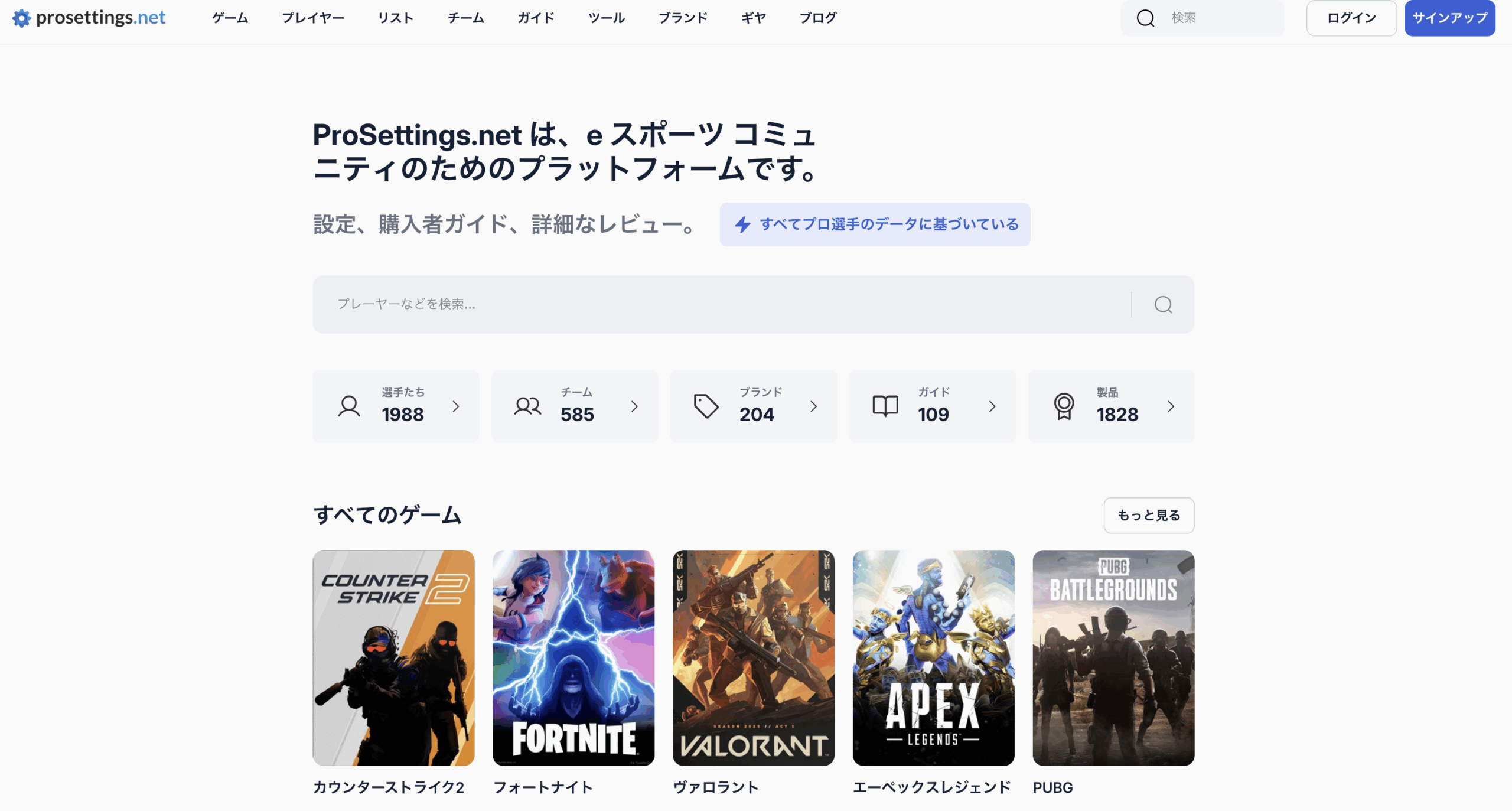1512x811 pixels.
Task: Open the ガイド nav item
Action: pyautogui.click(x=536, y=18)
